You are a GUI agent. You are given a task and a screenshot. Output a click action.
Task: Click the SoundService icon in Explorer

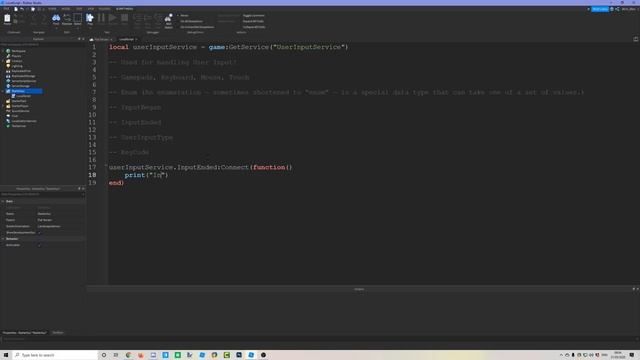click(x=8, y=111)
